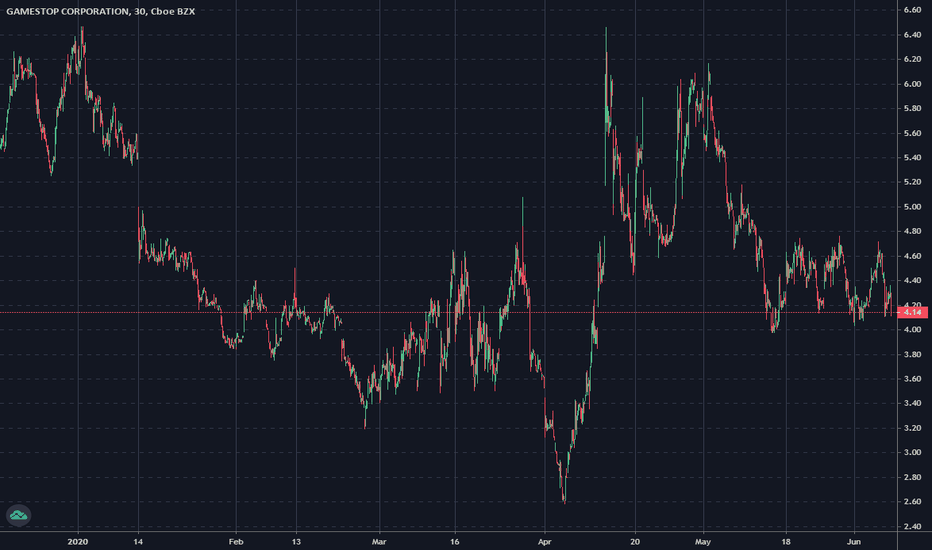Click the 3.00 price axis label
932x550 pixels.
[912, 452]
